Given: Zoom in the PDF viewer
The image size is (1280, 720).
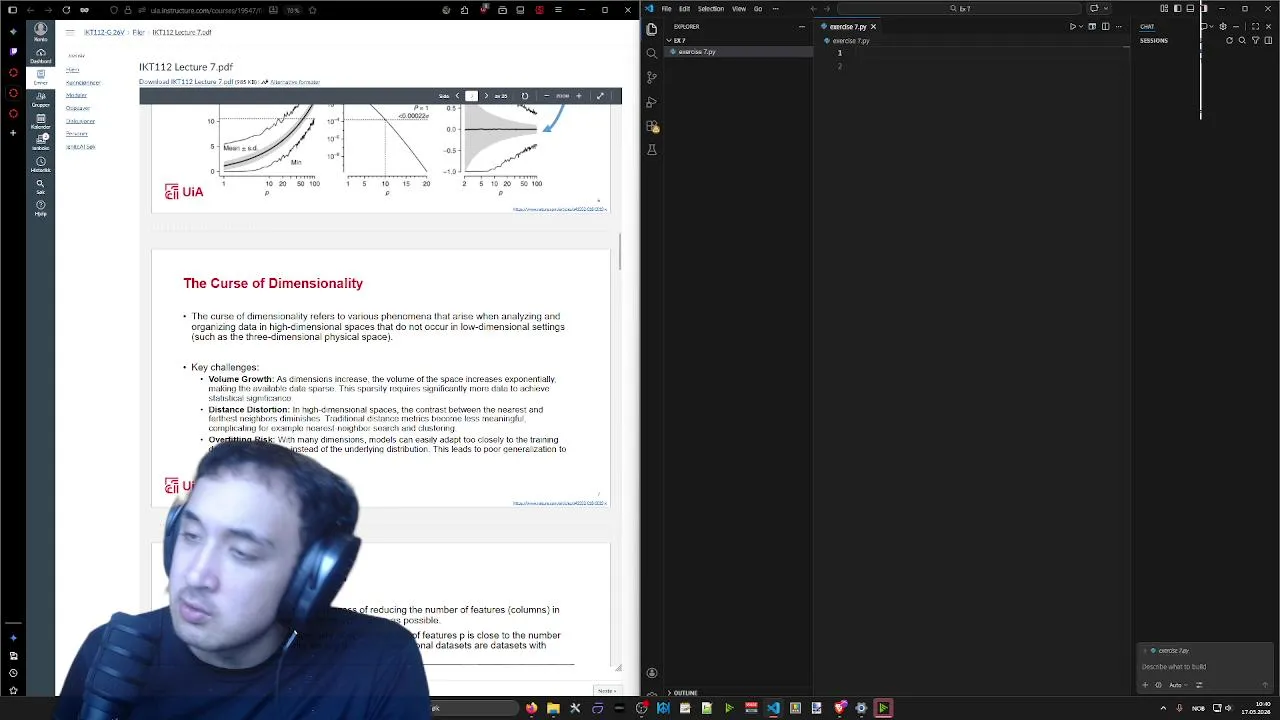Looking at the screenshot, I should 579,96.
